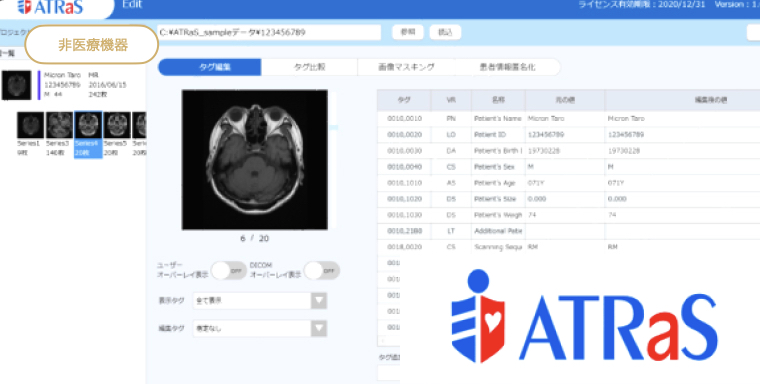Edit the 編集後の値 cell for Patient's Name
The height and width of the screenshot is (384, 760).
(x=682, y=118)
